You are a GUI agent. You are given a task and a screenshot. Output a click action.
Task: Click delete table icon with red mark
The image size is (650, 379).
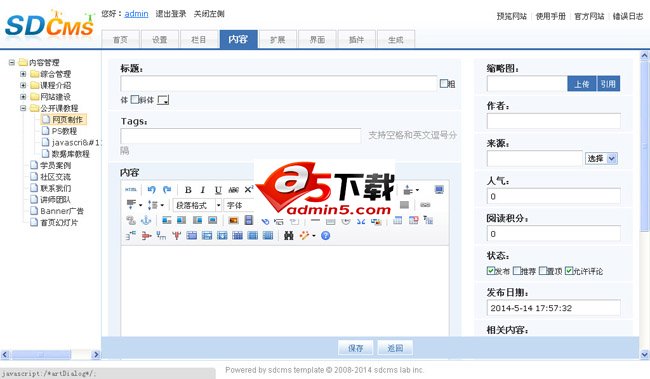tap(413, 220)
